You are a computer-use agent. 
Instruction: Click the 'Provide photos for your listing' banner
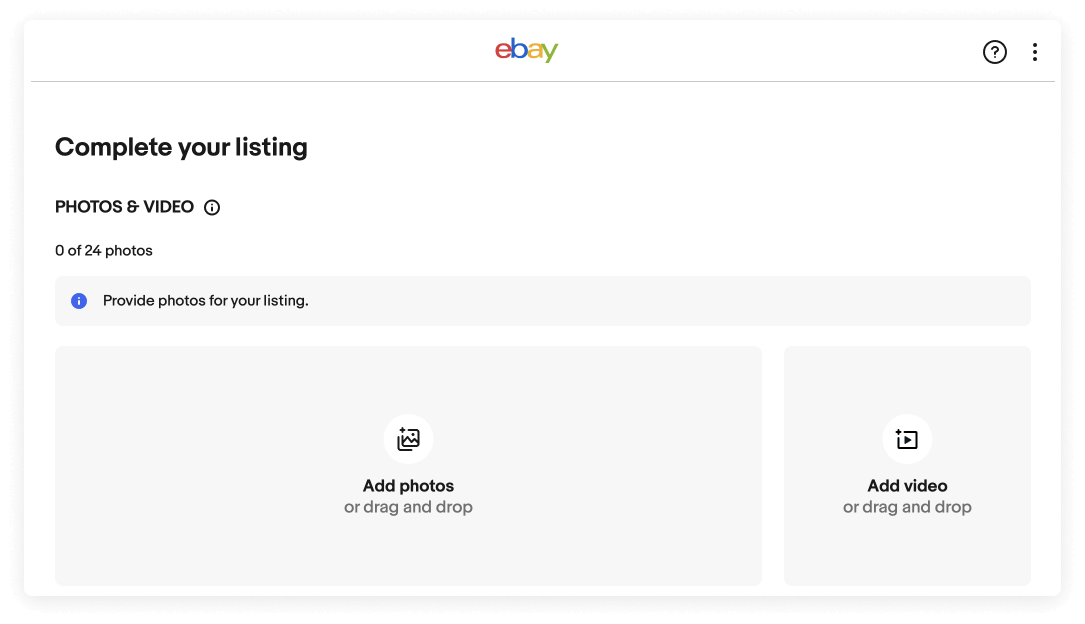coord(542,300)
